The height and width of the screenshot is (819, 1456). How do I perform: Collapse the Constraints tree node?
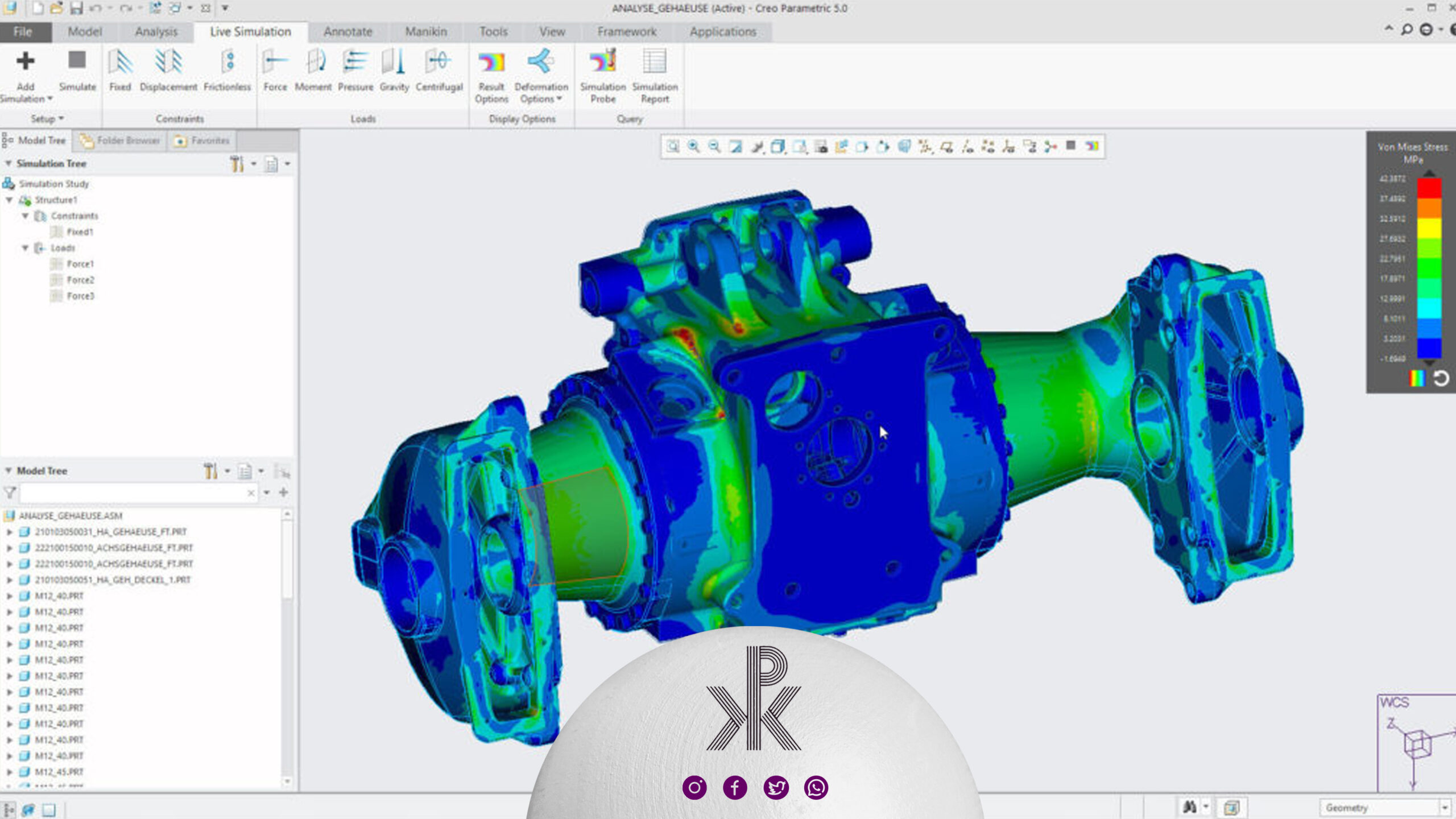pyautogui.click(x=26, y=216)
